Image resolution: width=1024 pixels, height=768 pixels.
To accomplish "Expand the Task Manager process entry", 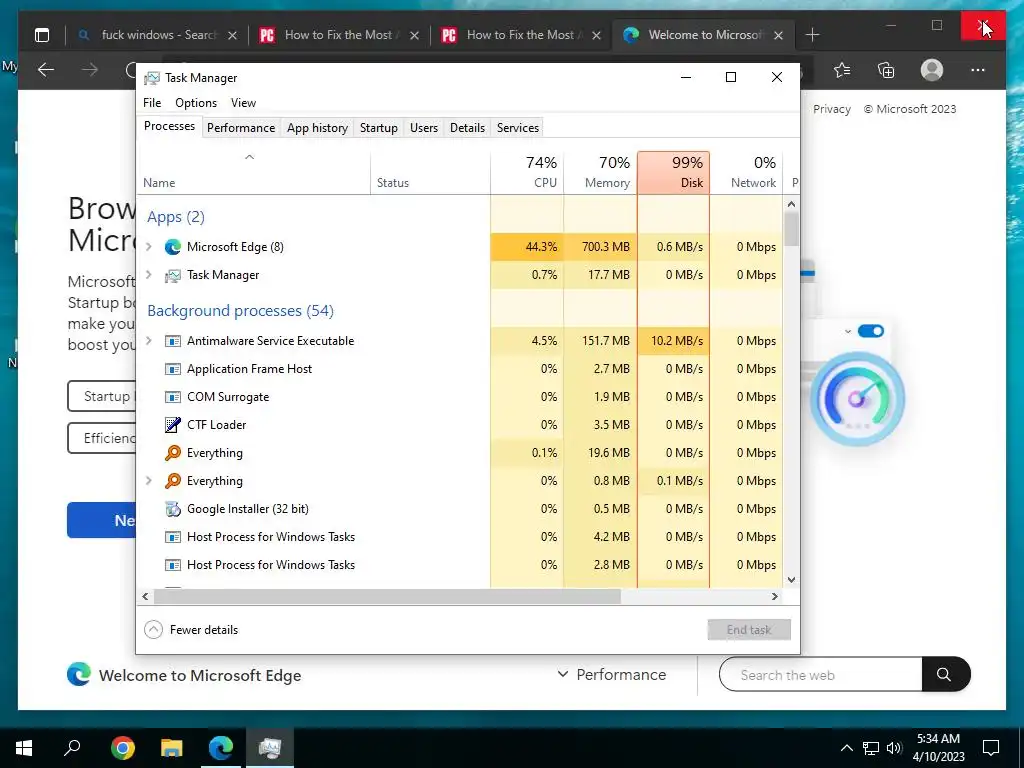I will tap(149, 275).
